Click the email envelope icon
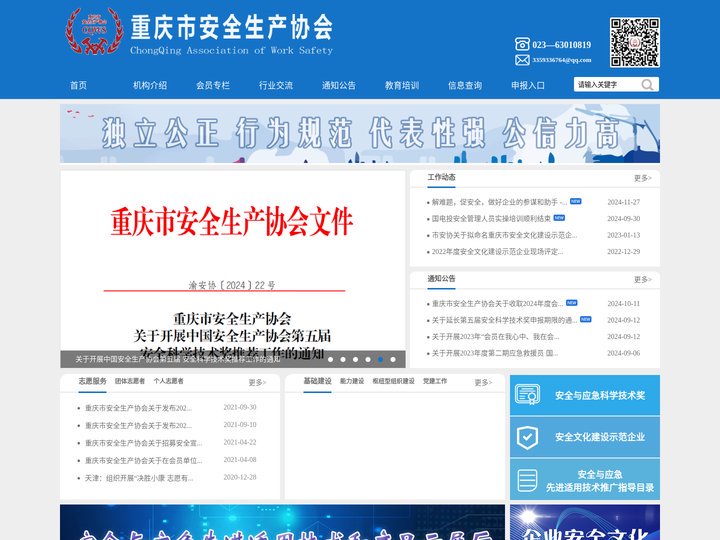720x540 pixels. coord(522,60)
